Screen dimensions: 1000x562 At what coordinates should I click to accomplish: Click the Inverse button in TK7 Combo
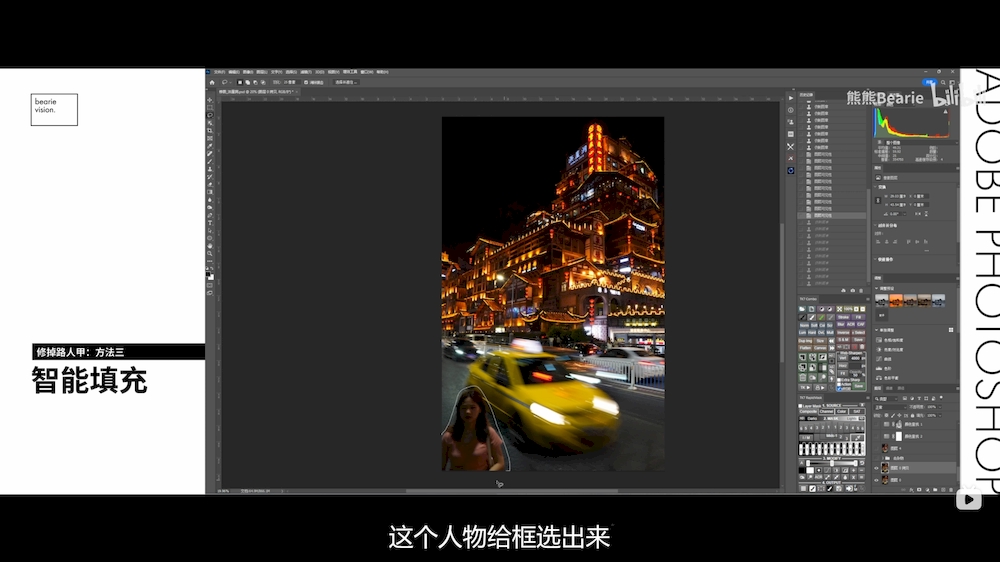843,332
